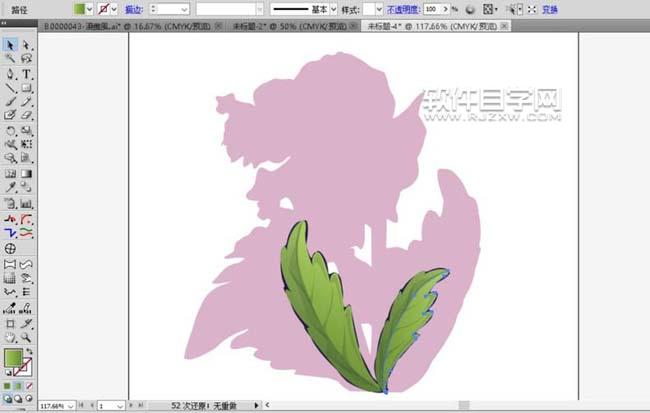Set paint mode to None
The image size is (650, 413).
(x=29, y=386)
